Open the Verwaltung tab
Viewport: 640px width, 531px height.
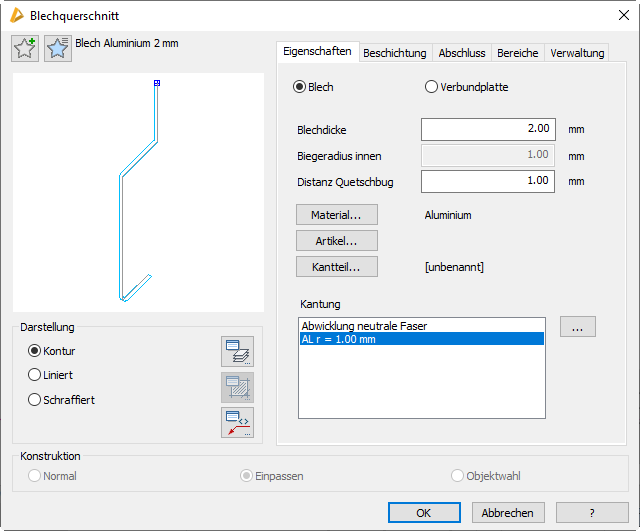[x=577, y=53]
